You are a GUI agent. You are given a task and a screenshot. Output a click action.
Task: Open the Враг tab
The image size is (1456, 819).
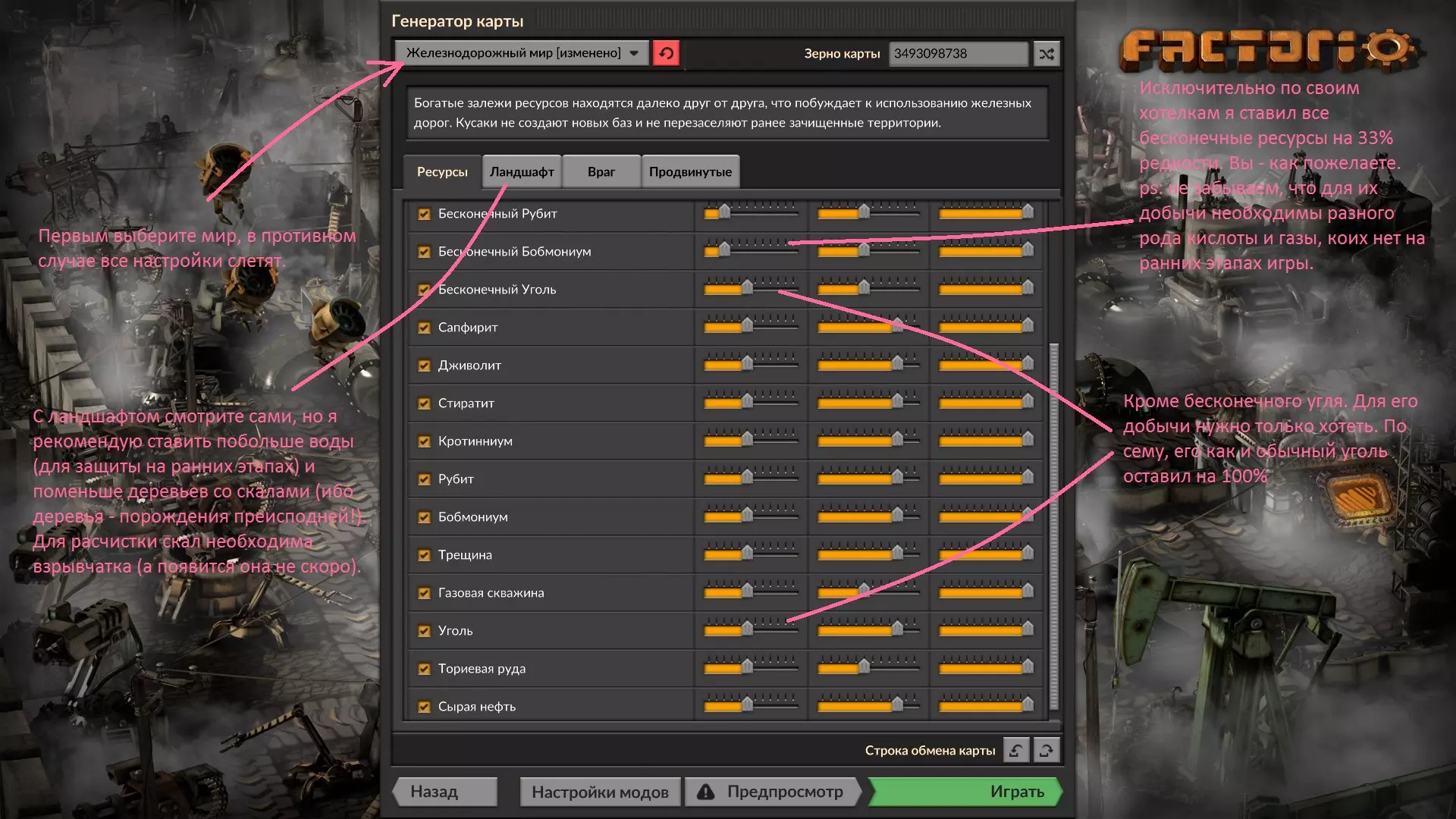[601, 172]
